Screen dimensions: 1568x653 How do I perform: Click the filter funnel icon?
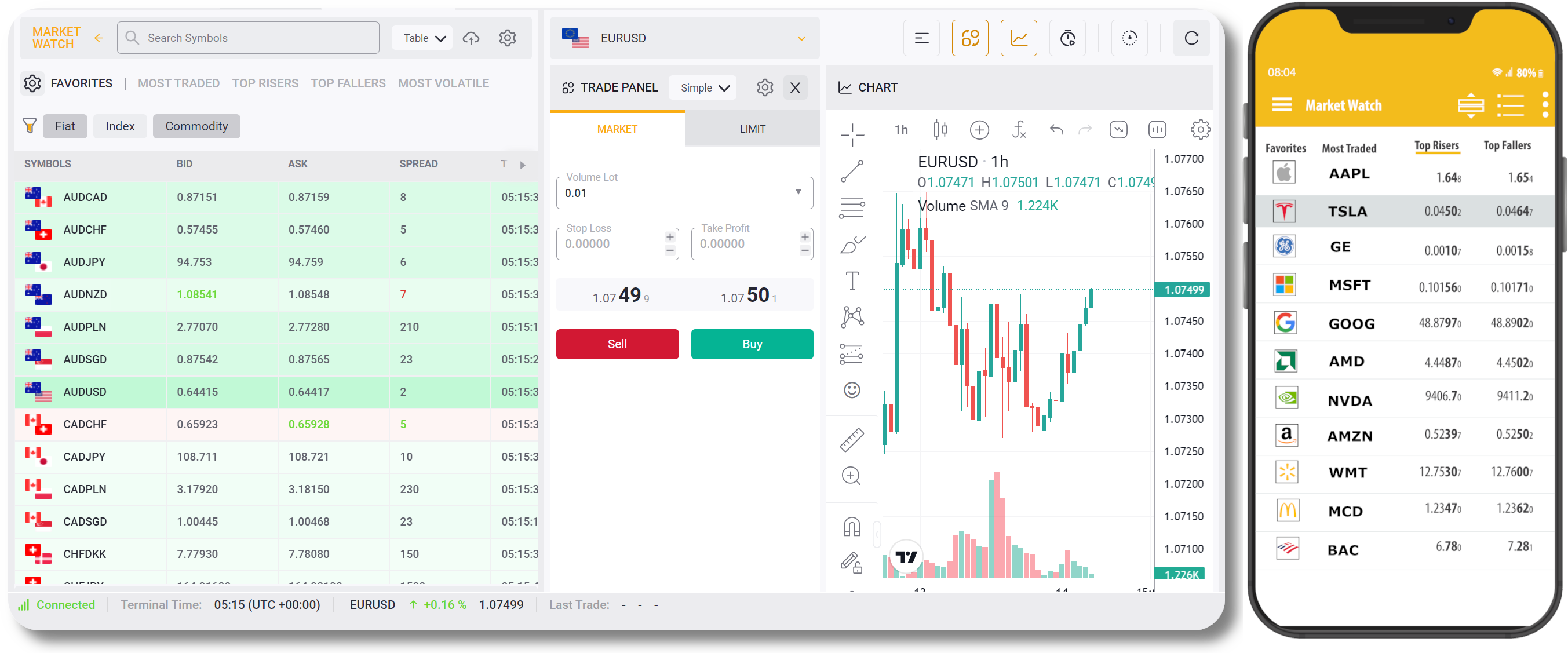pyautogui.click(x=29, y=126)
